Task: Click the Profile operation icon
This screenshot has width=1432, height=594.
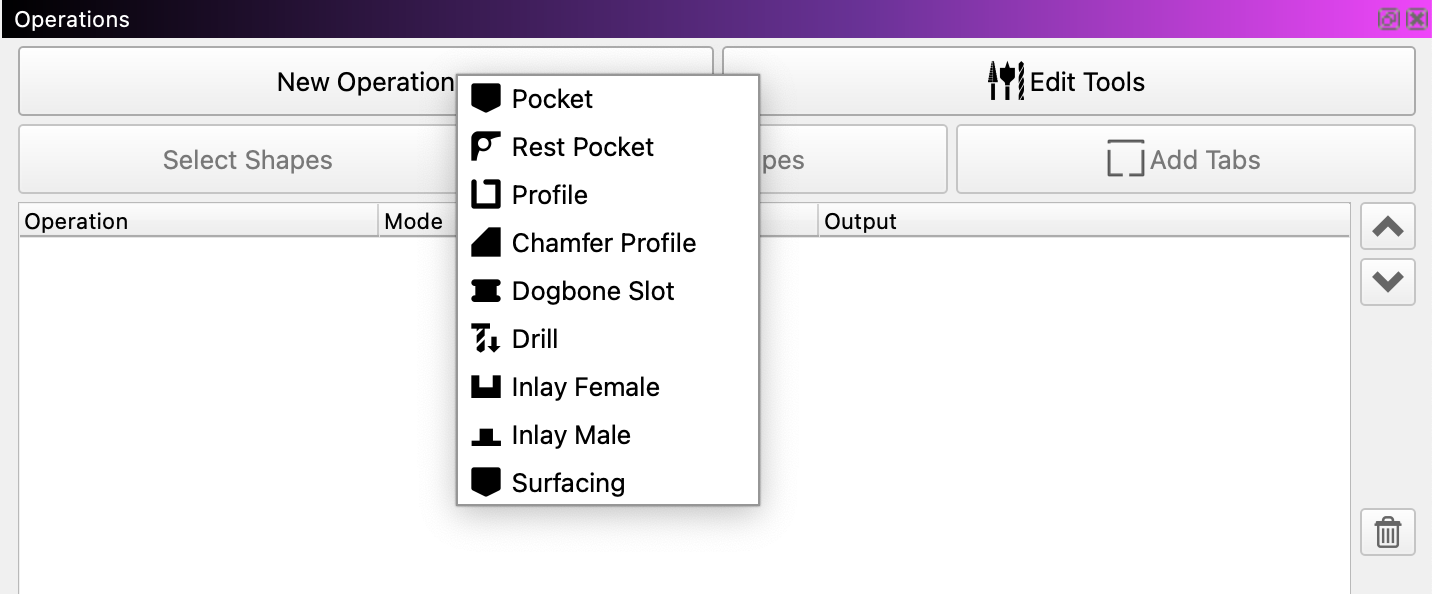Action: point(486,195)
